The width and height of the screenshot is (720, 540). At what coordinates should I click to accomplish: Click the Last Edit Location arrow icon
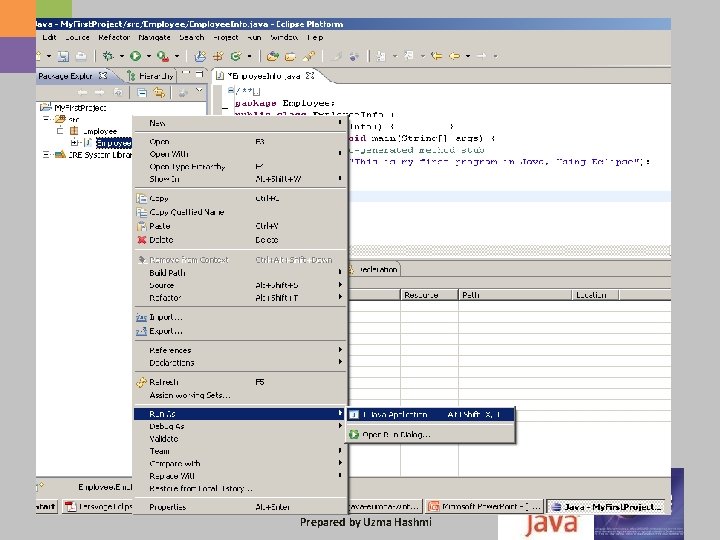click(x=437, y=56)
